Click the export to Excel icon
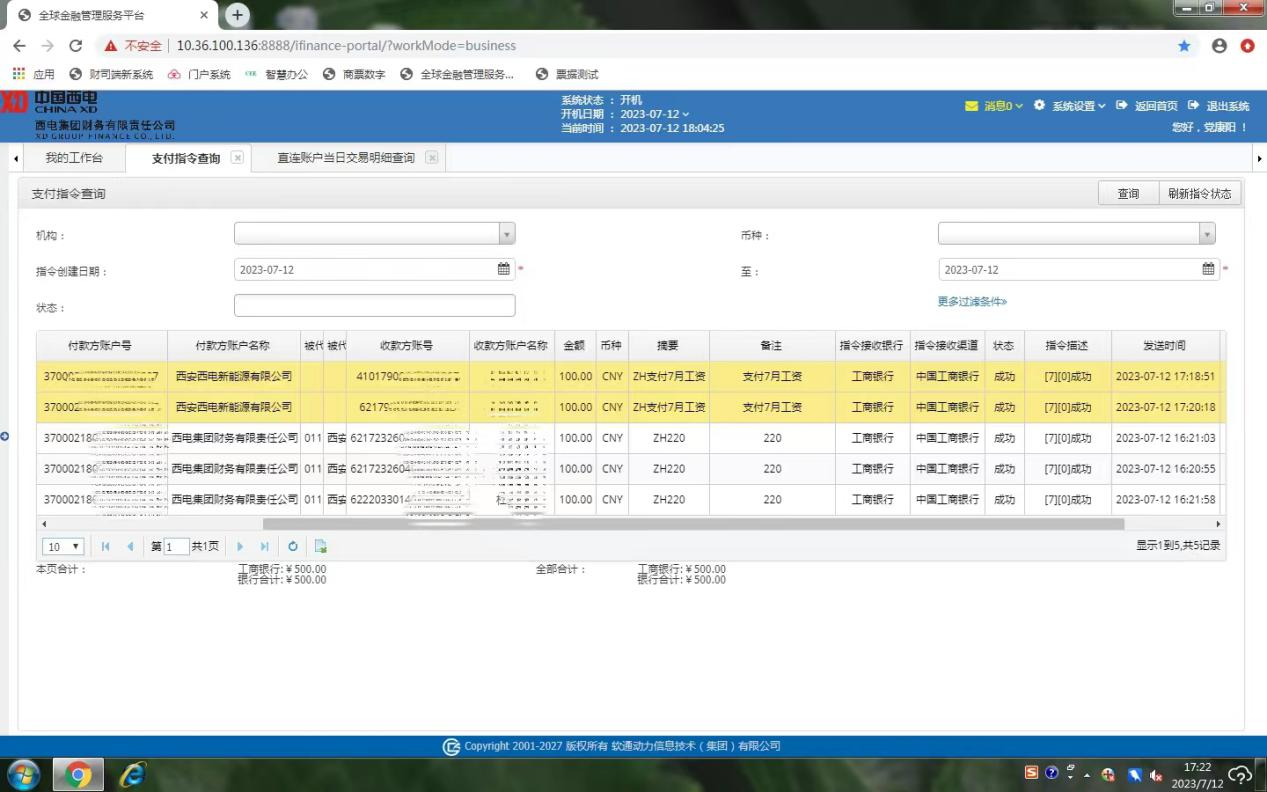The height and width of the screenshot is (792, 1267). pos(321,546)
